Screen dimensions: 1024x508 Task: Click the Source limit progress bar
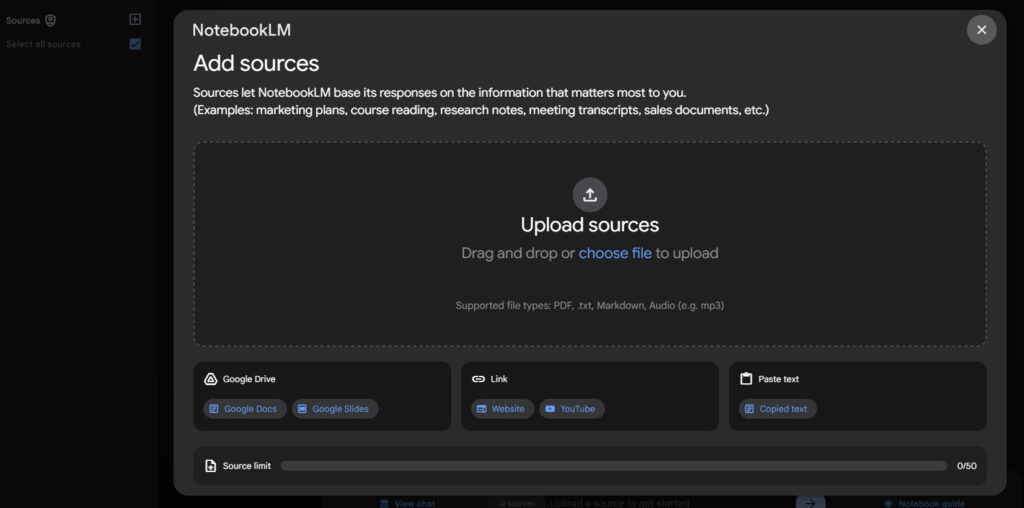[x=613, y=466]
